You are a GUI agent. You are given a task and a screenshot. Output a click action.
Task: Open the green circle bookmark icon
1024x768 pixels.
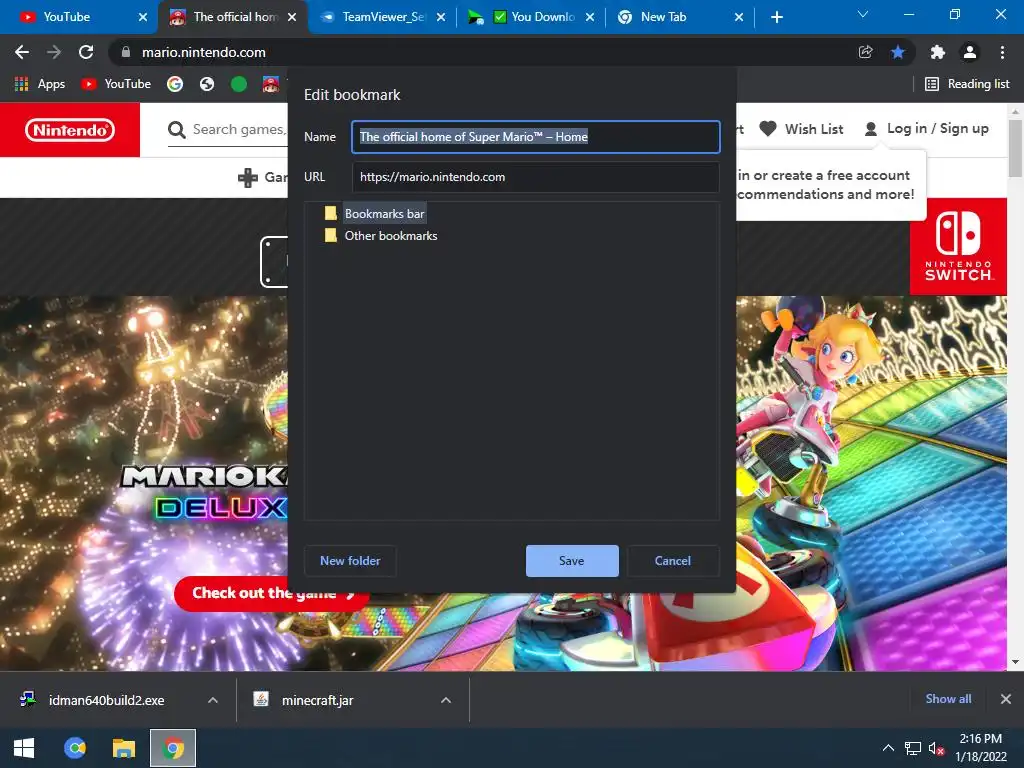(239, 84)
